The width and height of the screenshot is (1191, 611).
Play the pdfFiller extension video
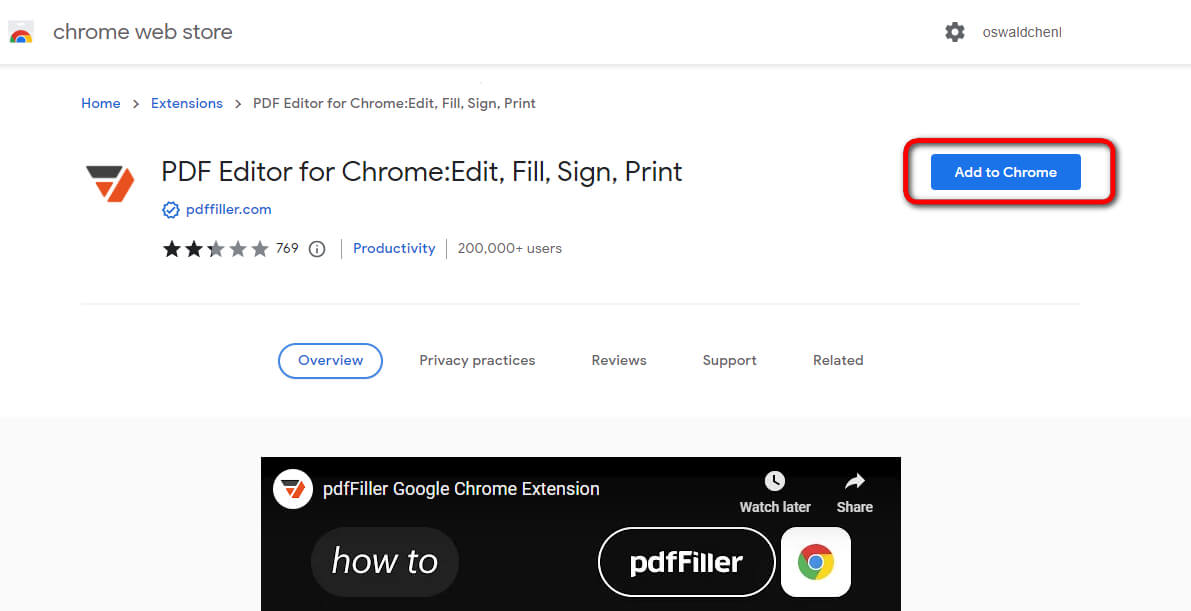click(580, 560)
